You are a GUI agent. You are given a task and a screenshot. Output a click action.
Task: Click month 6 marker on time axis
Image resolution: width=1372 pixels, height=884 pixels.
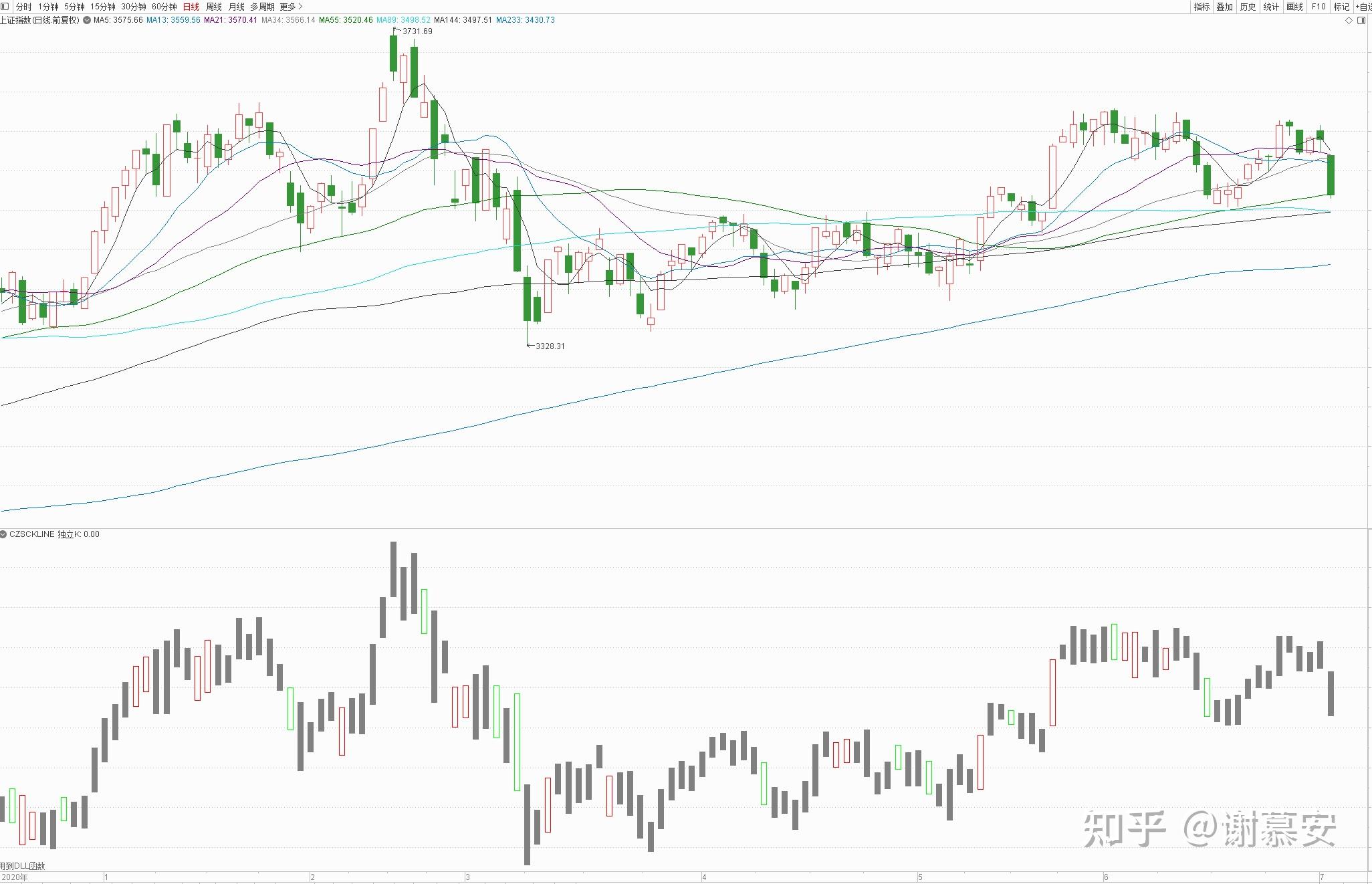1106,877
